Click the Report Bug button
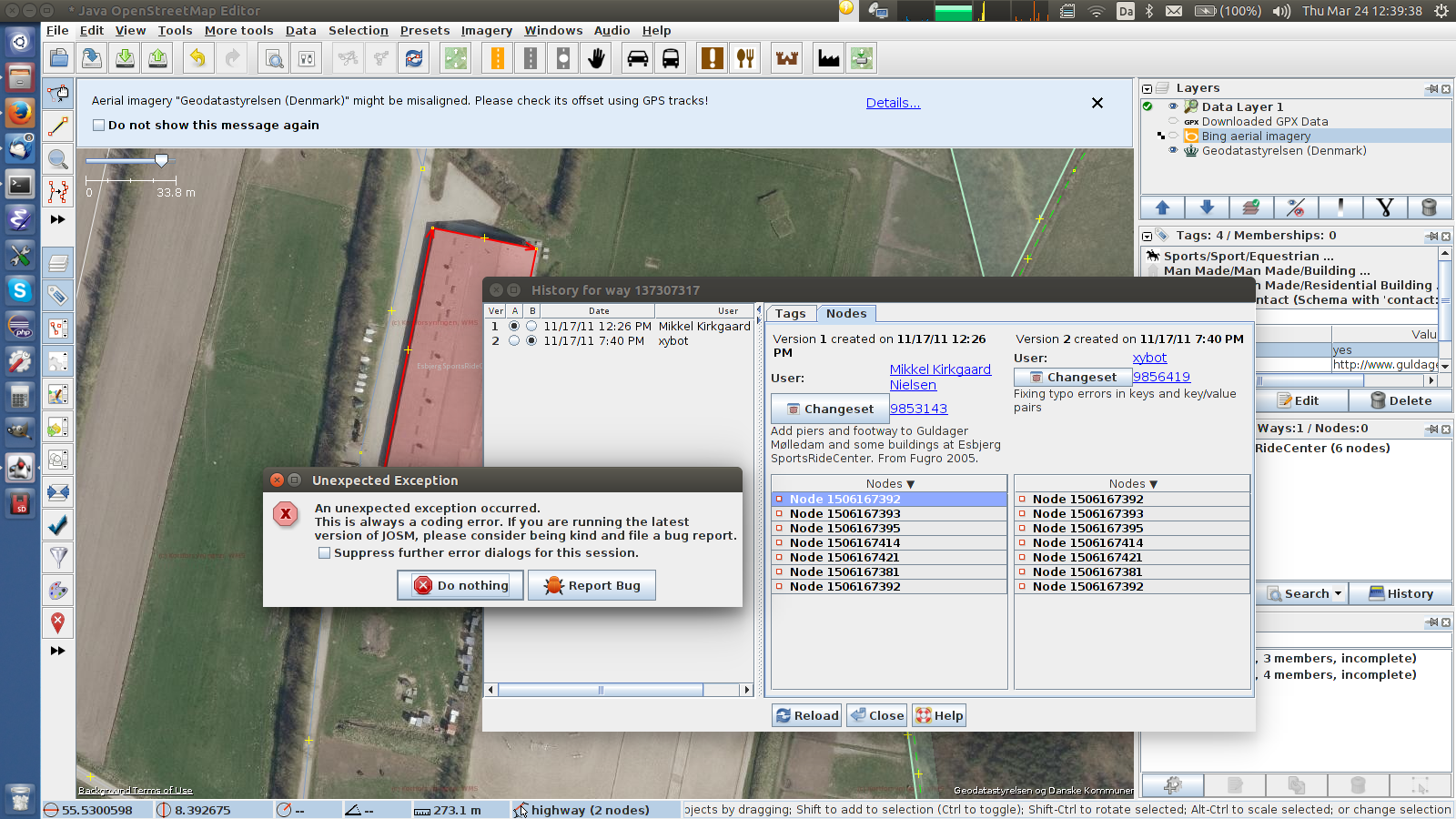1456x819 pixels. (591, 586)
